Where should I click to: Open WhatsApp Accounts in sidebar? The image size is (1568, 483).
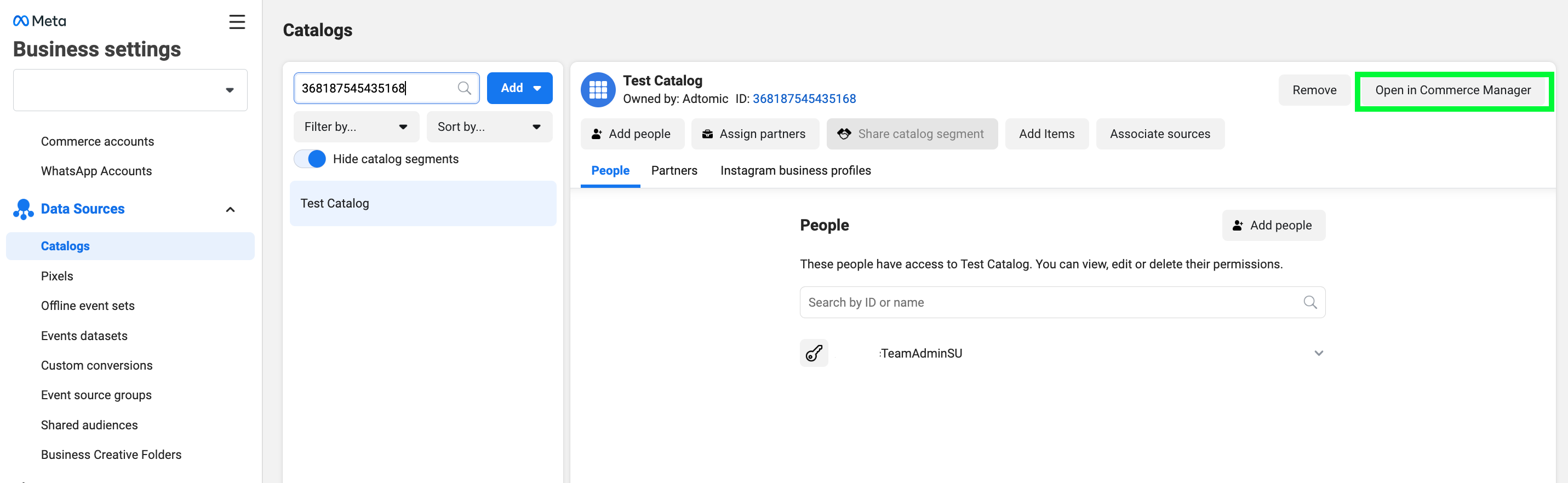(x=96, y=171)
